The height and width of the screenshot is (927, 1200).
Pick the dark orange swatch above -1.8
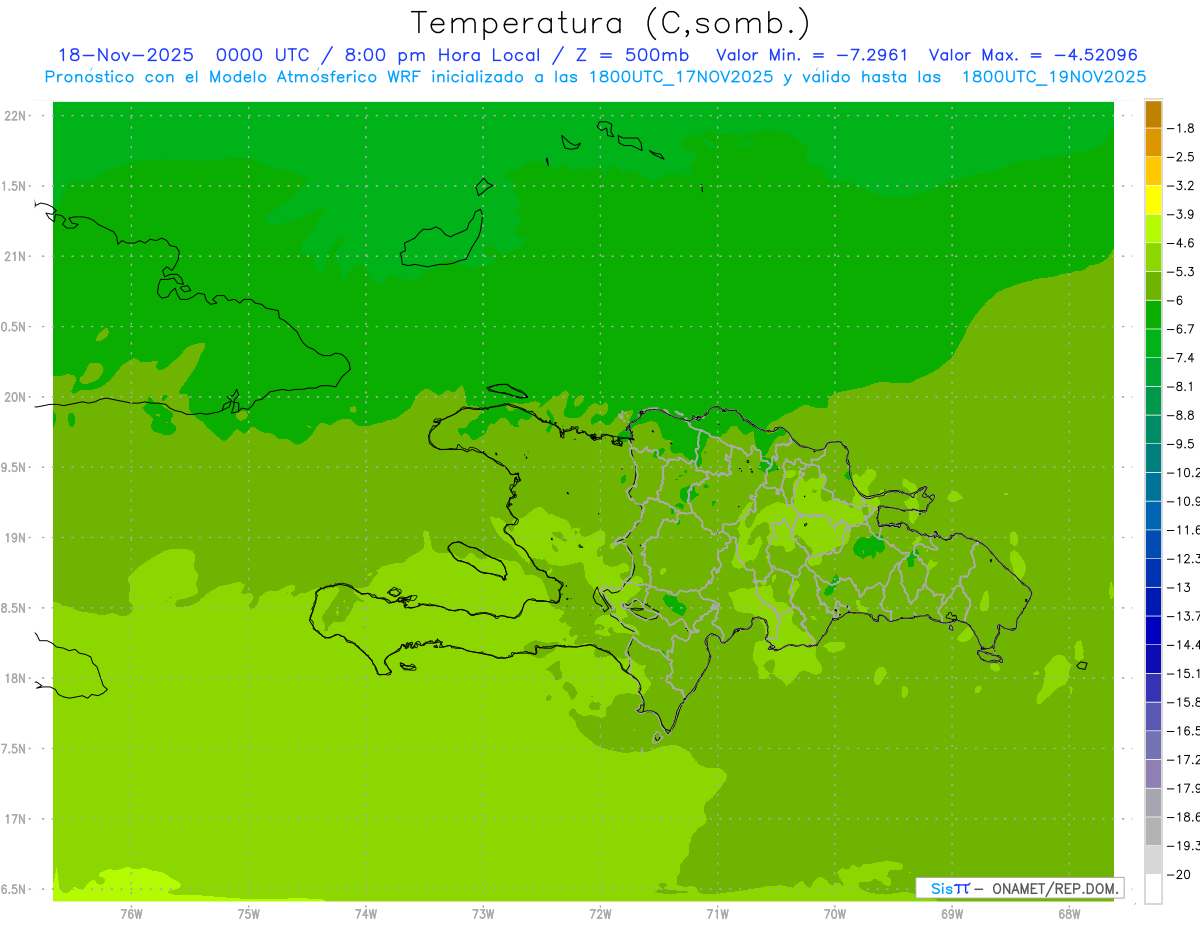pyautogui.click(x=1153, y=115)
